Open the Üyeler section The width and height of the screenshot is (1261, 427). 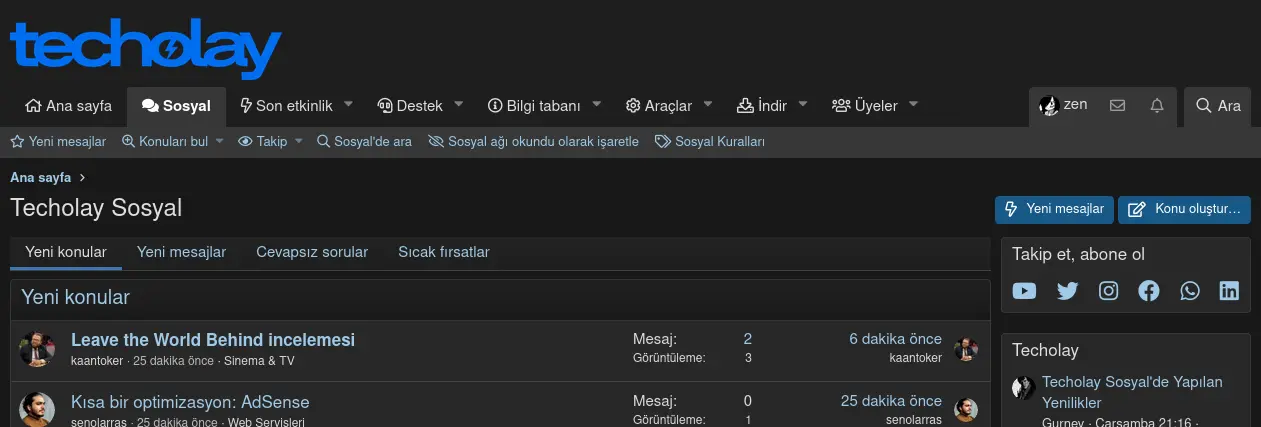coord(865,105)
